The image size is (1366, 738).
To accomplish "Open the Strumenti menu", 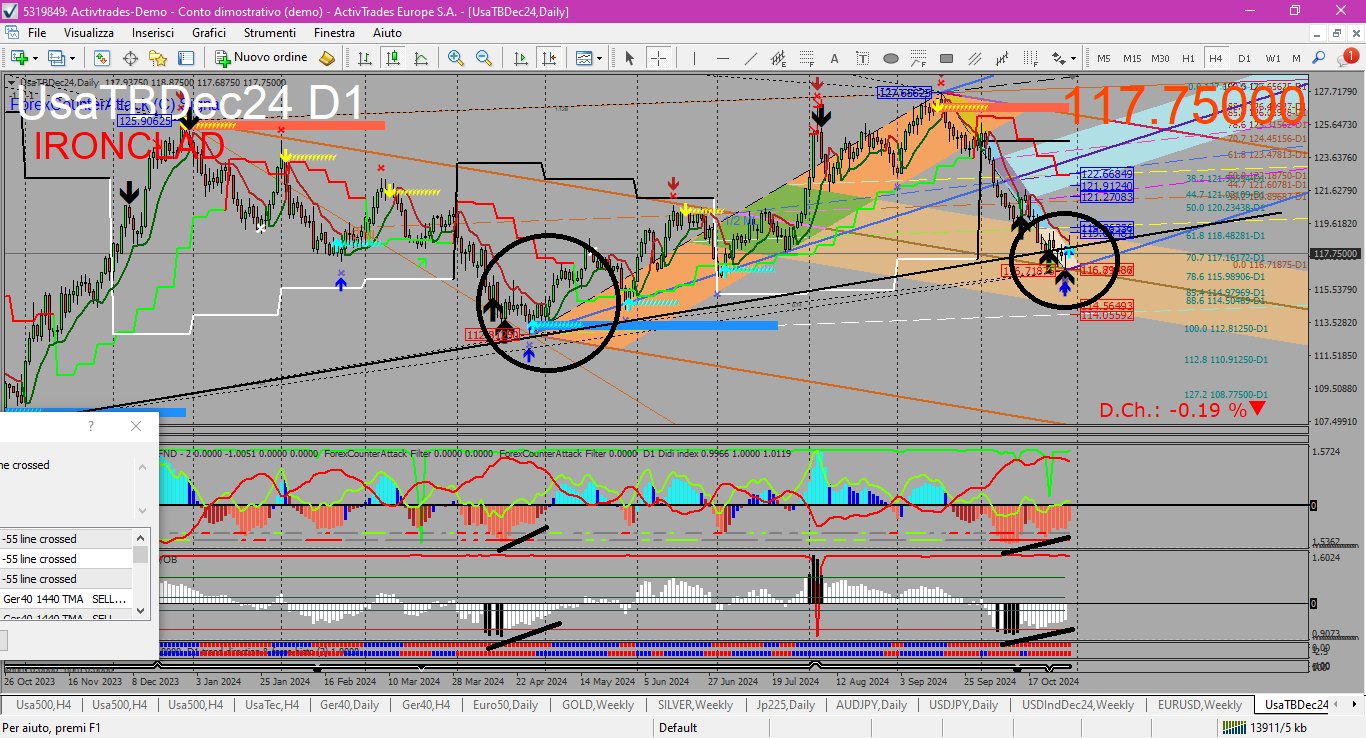I will pos(269,33).
